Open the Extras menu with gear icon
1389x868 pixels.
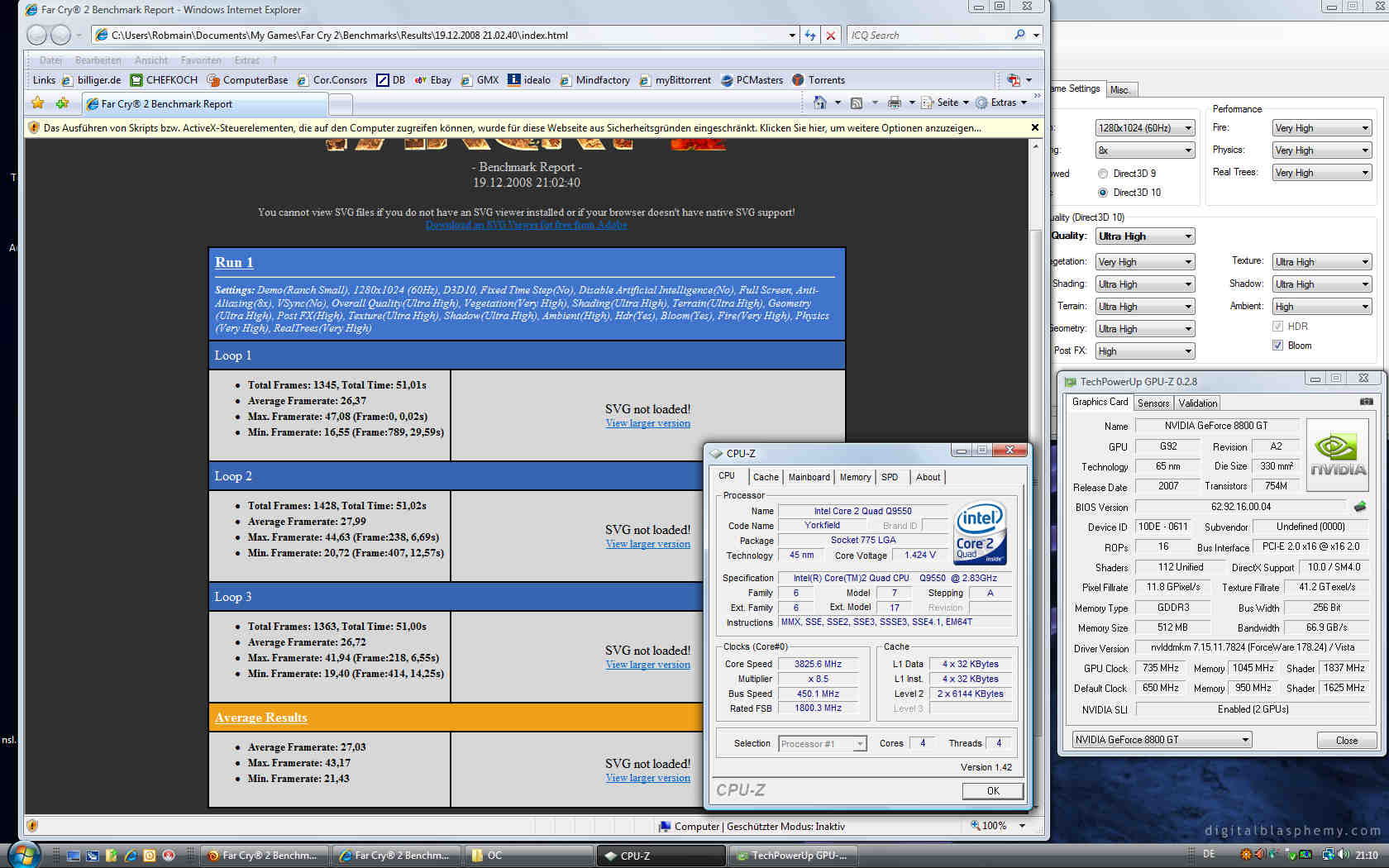1001,103
